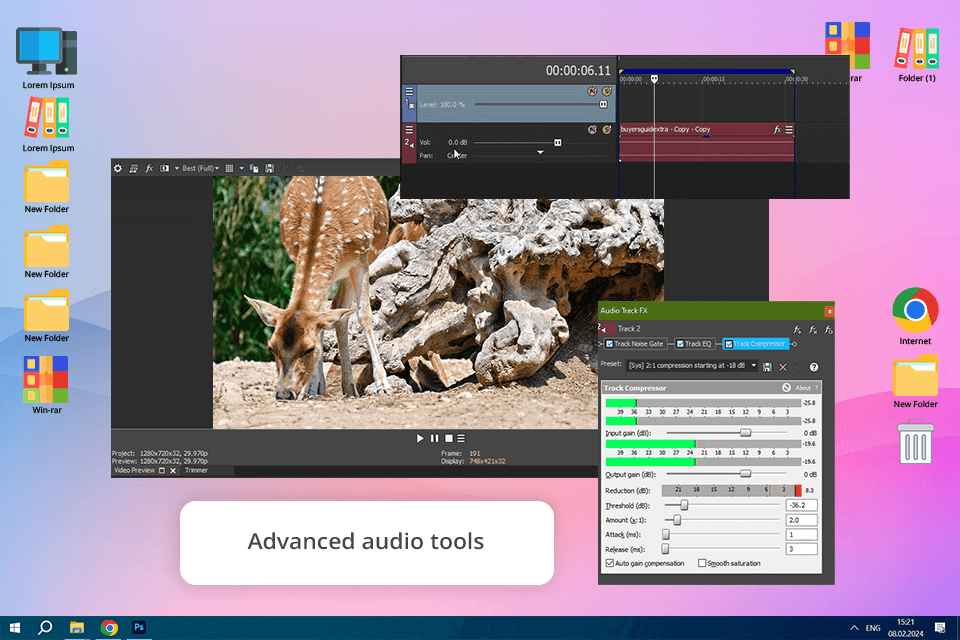Viewport: 960px width, 640px height.
Task: Solo video track 1
Action: (607, 91)
